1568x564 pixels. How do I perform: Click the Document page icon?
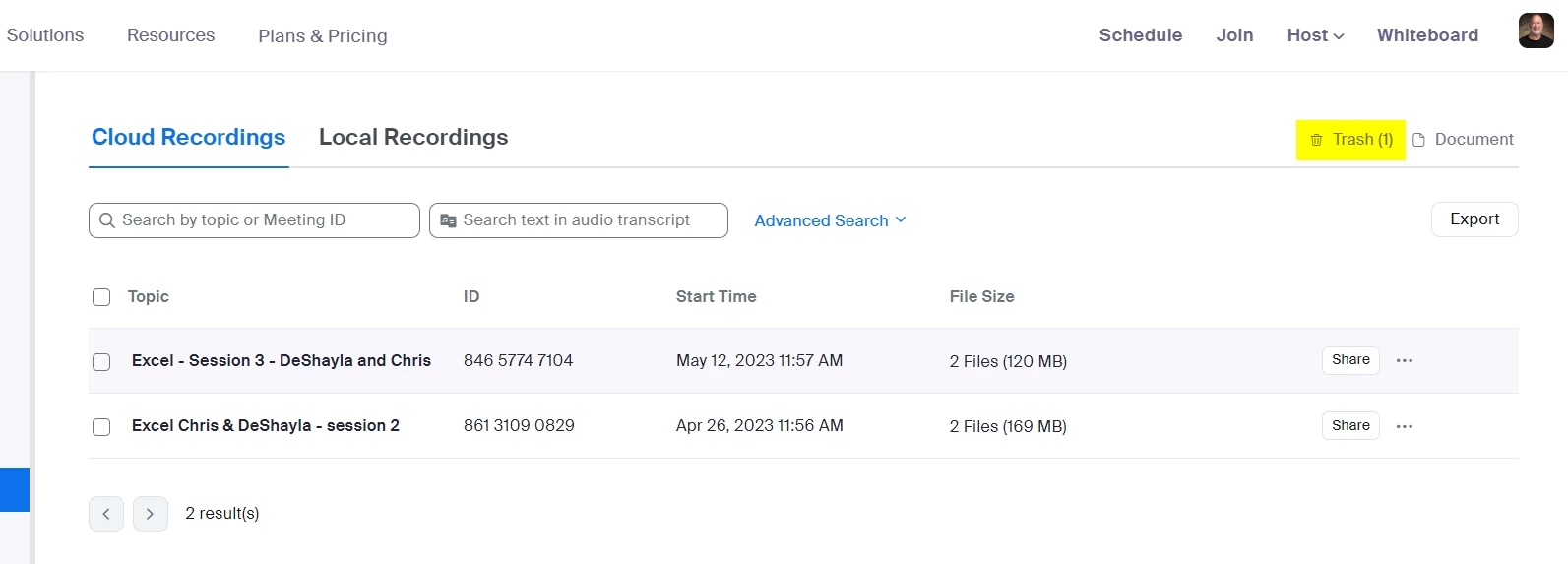pos(1418,140)
